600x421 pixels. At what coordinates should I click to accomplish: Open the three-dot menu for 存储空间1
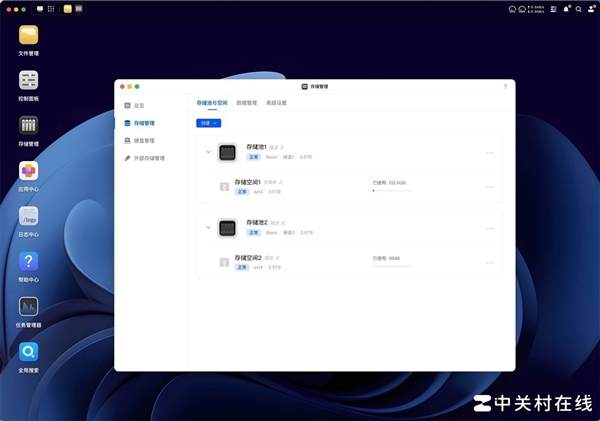490,186
